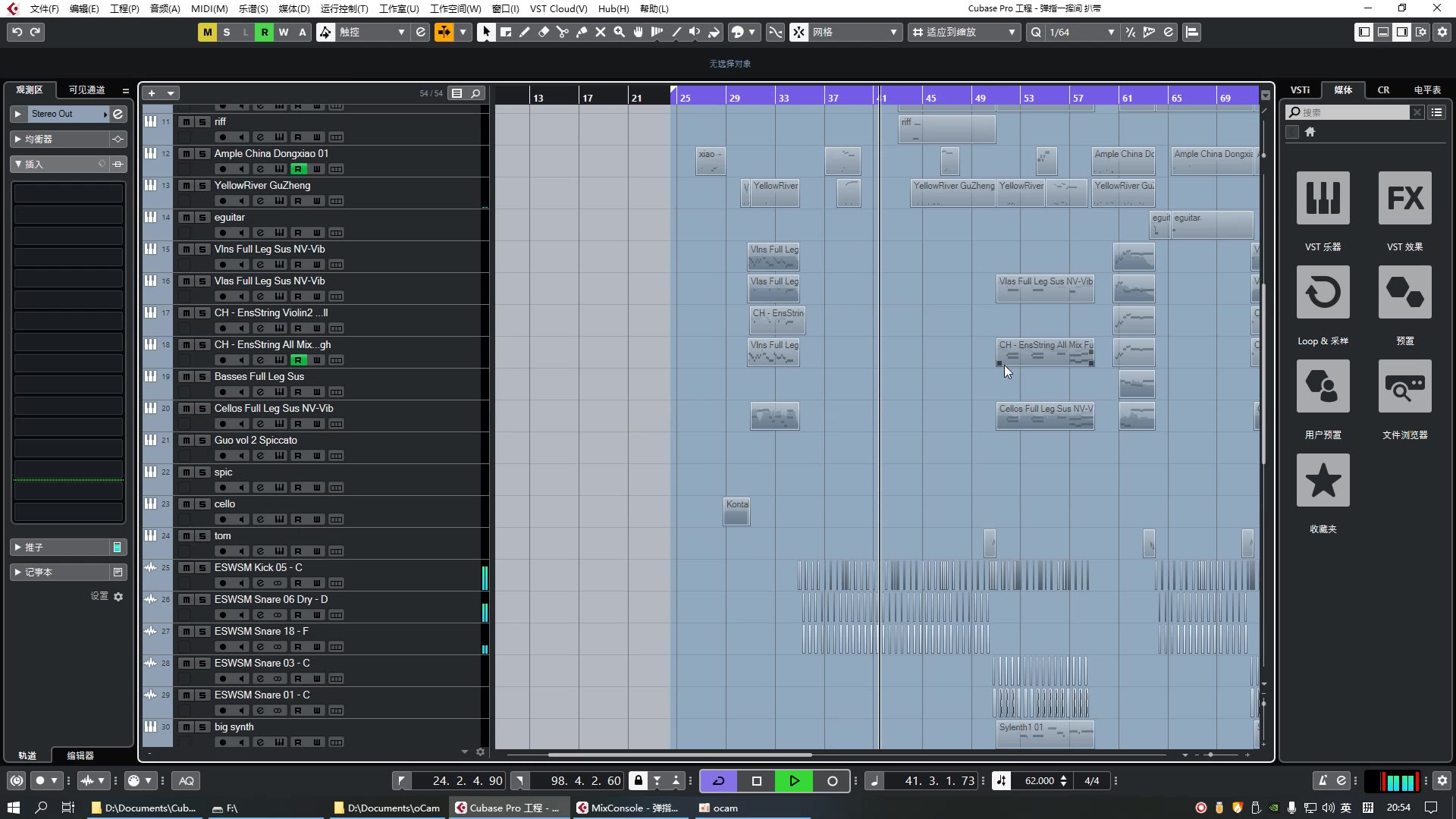Click track list search magnifier icon
This screenshot has width=1456, height=819.
(x=475, y=93)
